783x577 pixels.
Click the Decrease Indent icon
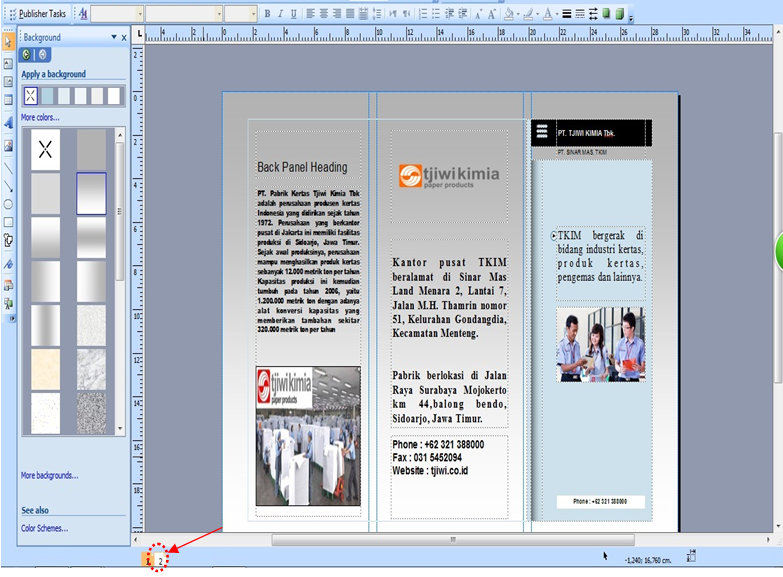449,14
